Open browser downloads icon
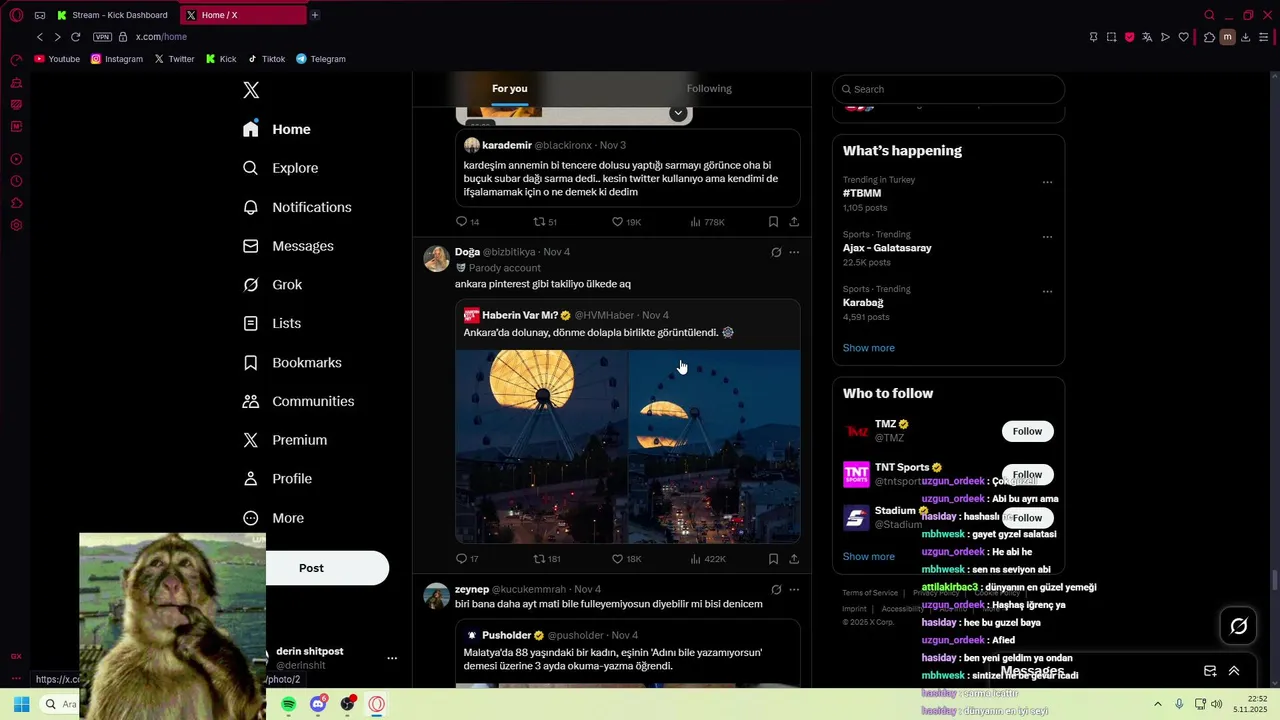1280x720 pixels. pos(1245,37)
